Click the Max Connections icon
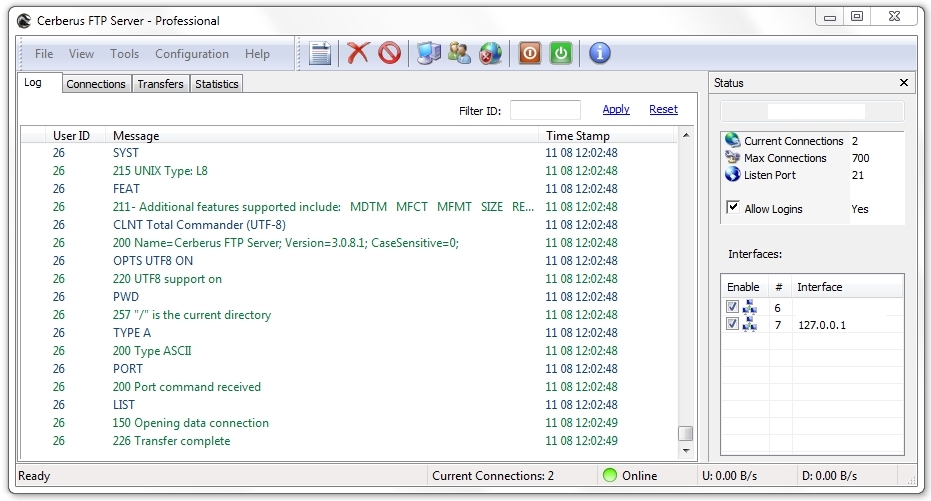Screen dimensions: 931x501 click(733, 157)
